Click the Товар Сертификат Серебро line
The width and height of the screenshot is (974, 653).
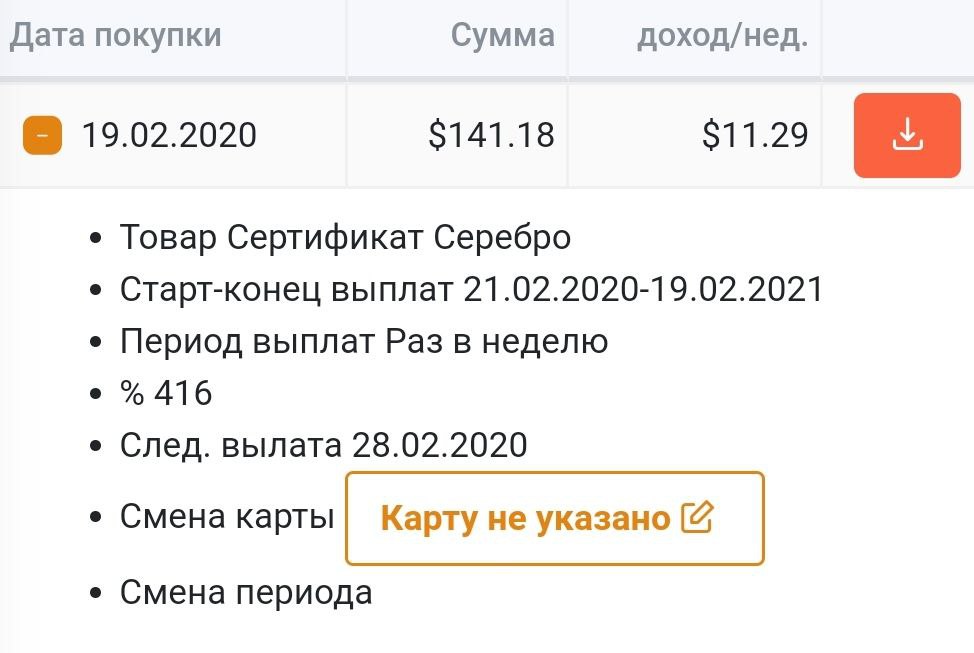tap(345, 237)
